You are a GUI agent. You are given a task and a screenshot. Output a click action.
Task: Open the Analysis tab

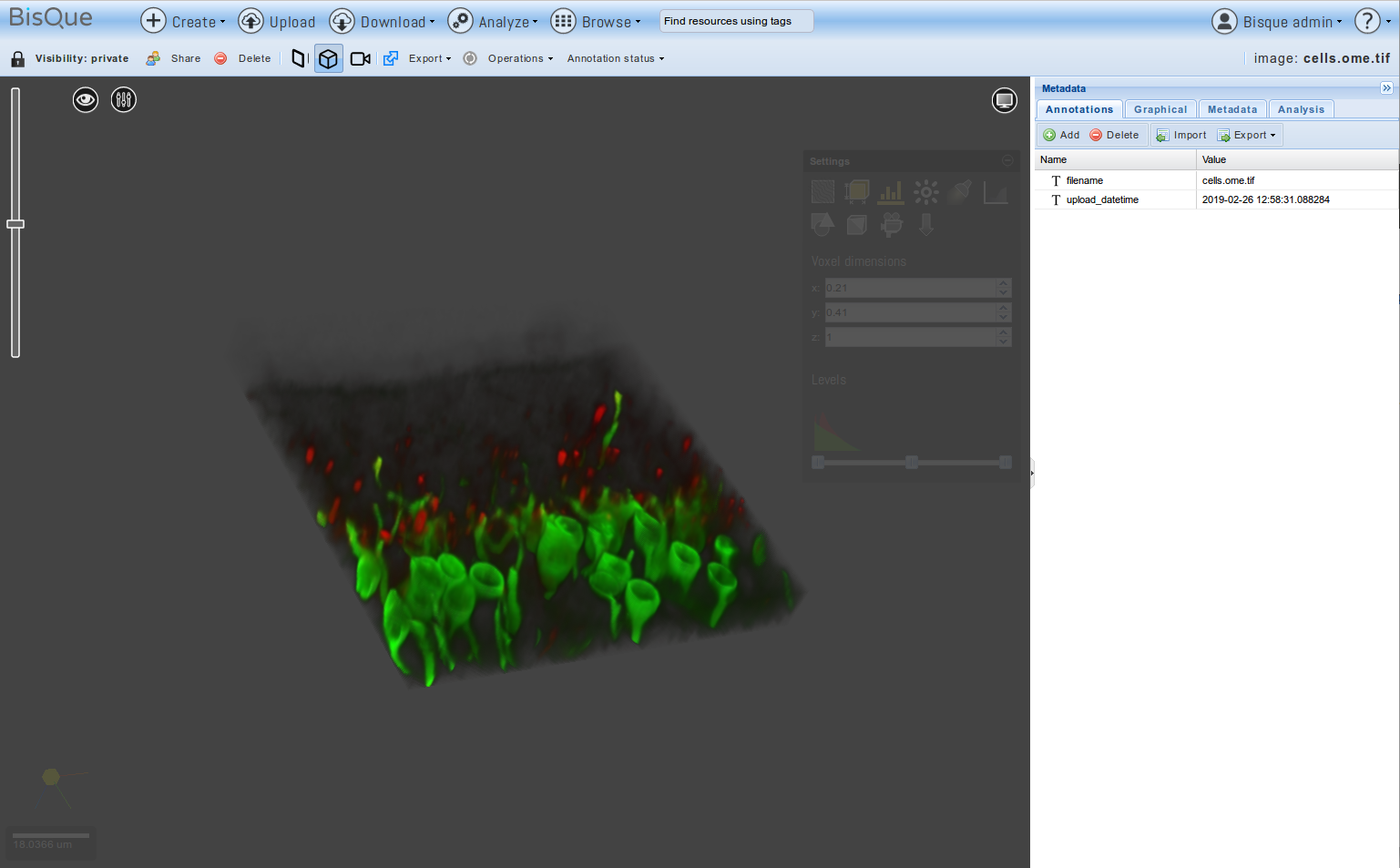1300,109
